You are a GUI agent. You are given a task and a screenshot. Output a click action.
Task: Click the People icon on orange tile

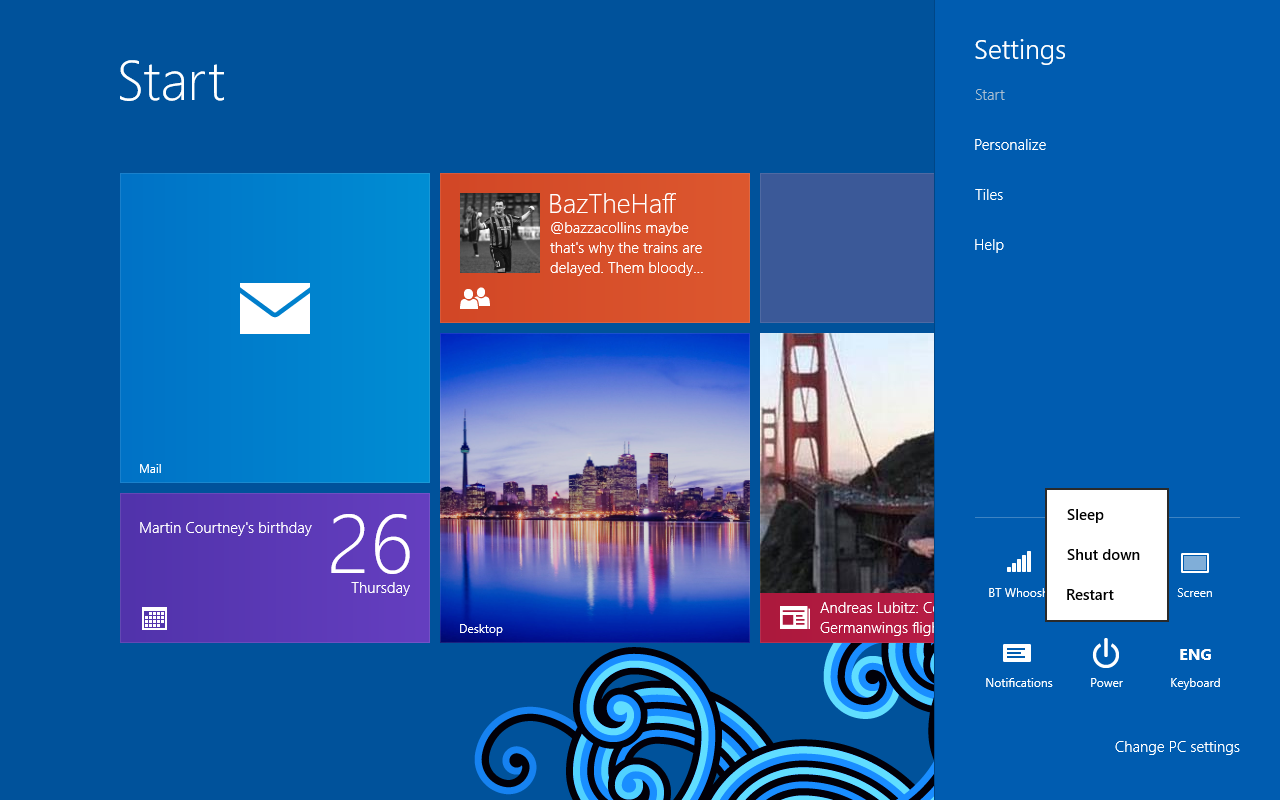coord(475,298)
